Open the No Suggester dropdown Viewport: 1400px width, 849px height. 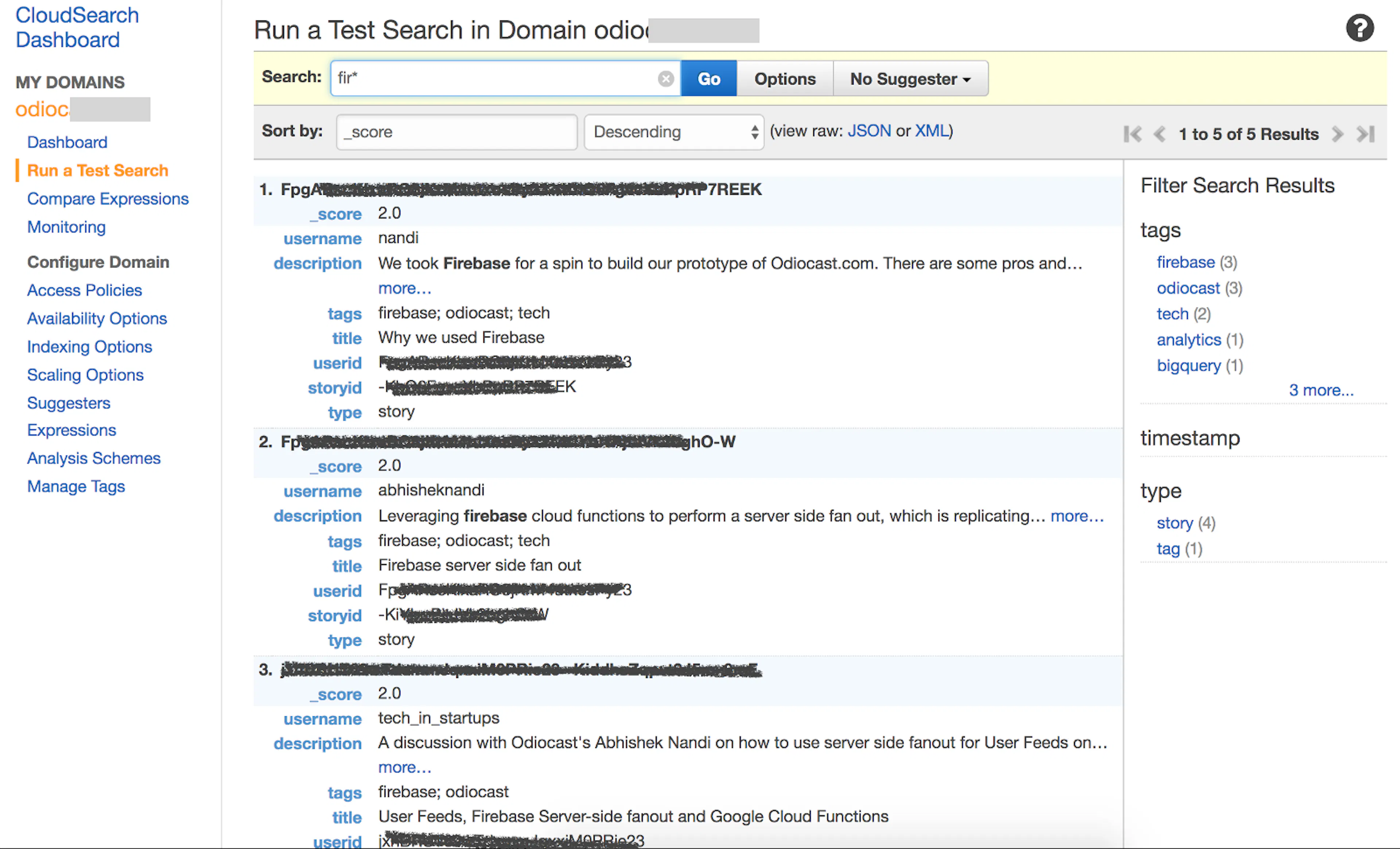(x=910, y=78)
